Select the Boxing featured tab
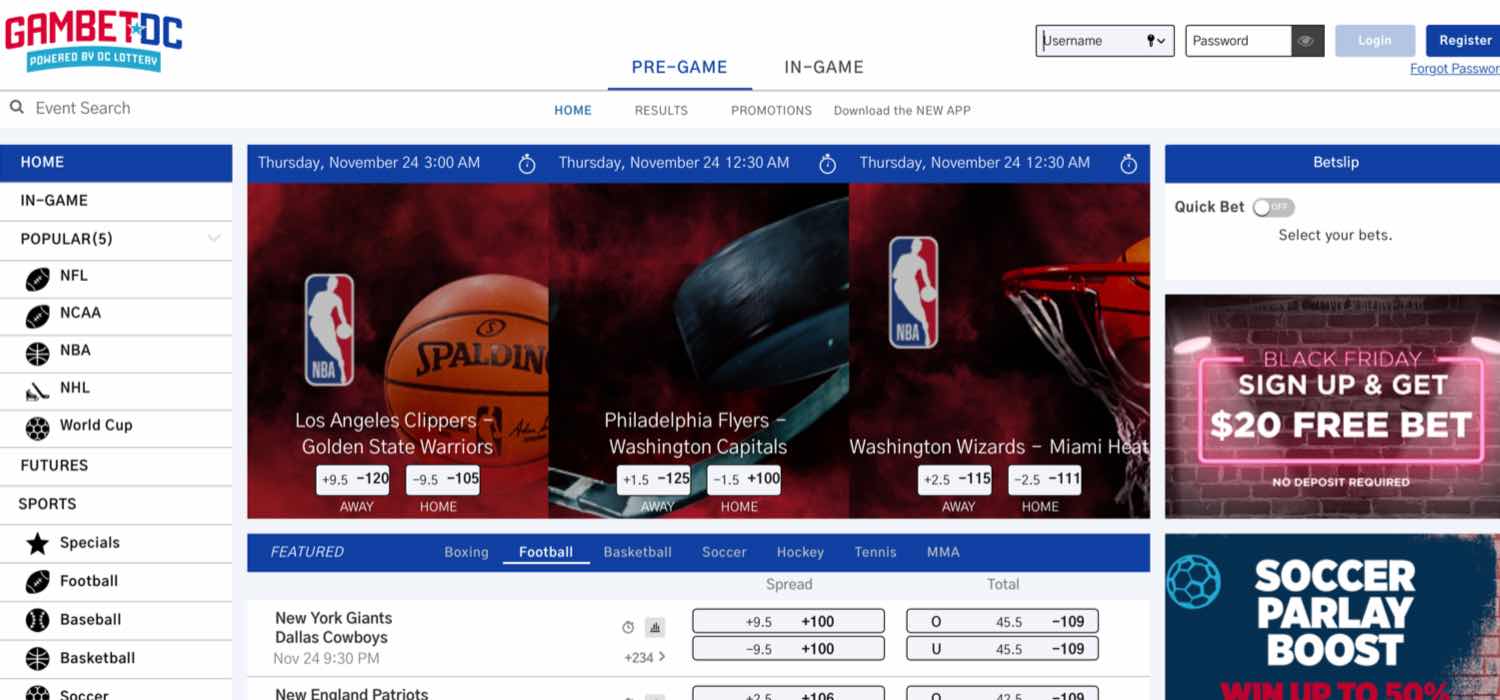 [x=466, y=552]
